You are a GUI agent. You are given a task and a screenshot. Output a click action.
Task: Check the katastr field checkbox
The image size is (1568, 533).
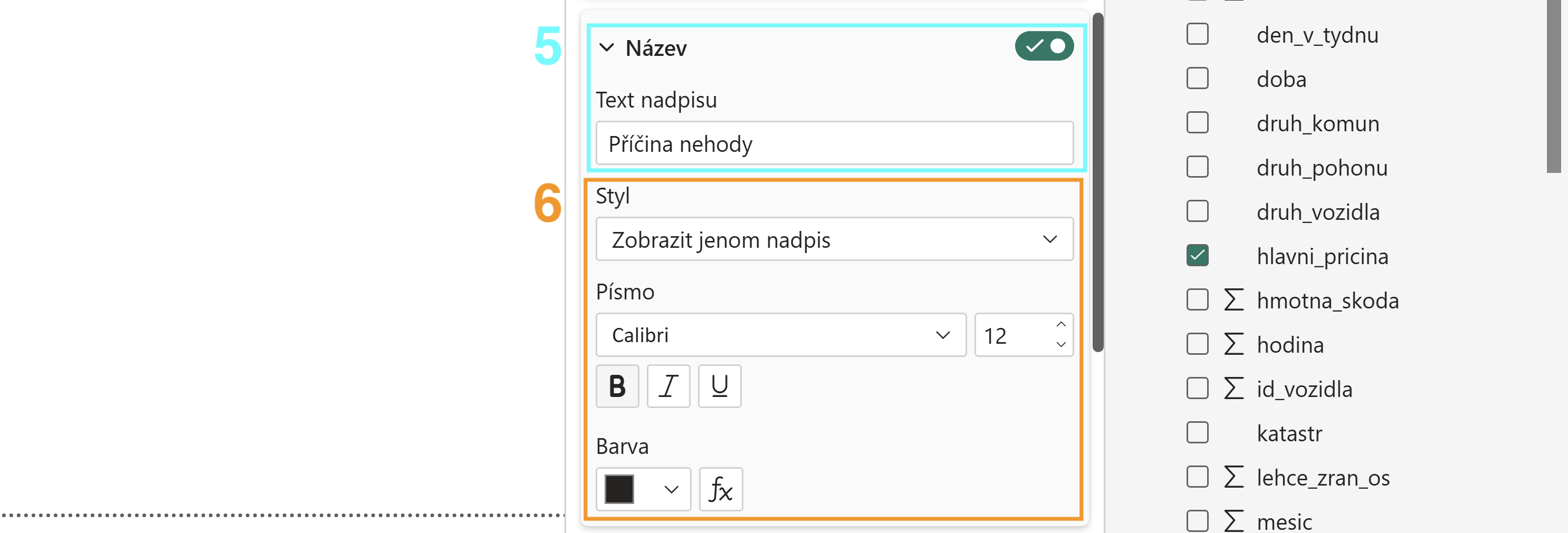[x=1197, y=433]
